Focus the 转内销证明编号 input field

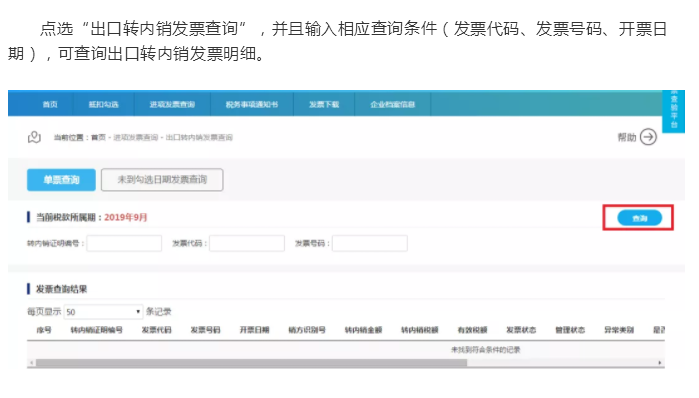click(x=124, y=243)
